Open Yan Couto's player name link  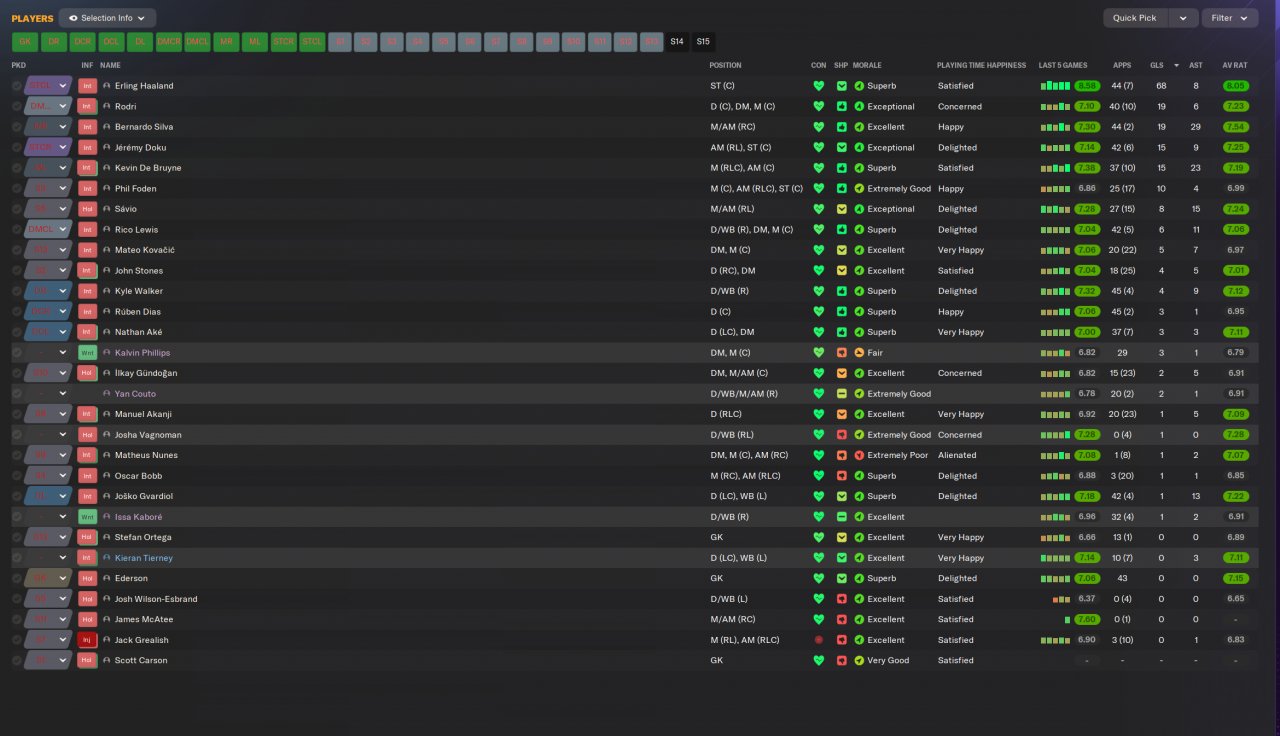coord(136,394)
